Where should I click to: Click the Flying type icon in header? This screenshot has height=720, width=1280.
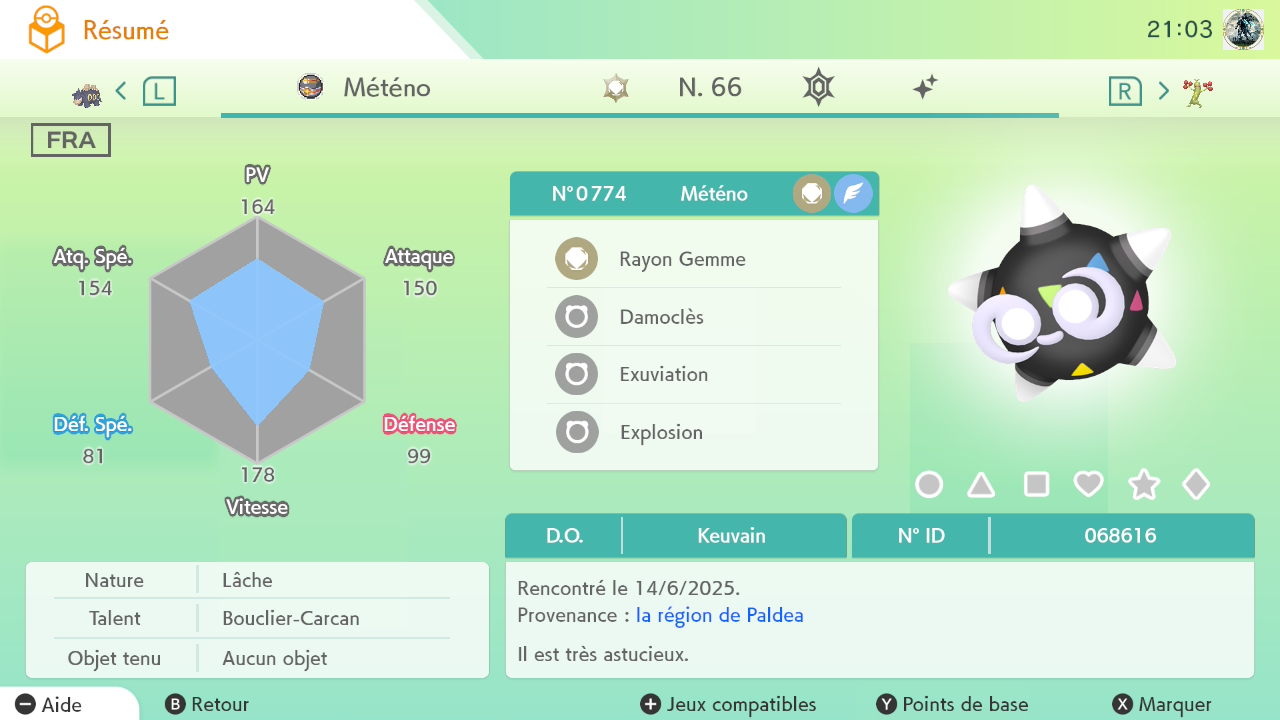pos(853,194)
